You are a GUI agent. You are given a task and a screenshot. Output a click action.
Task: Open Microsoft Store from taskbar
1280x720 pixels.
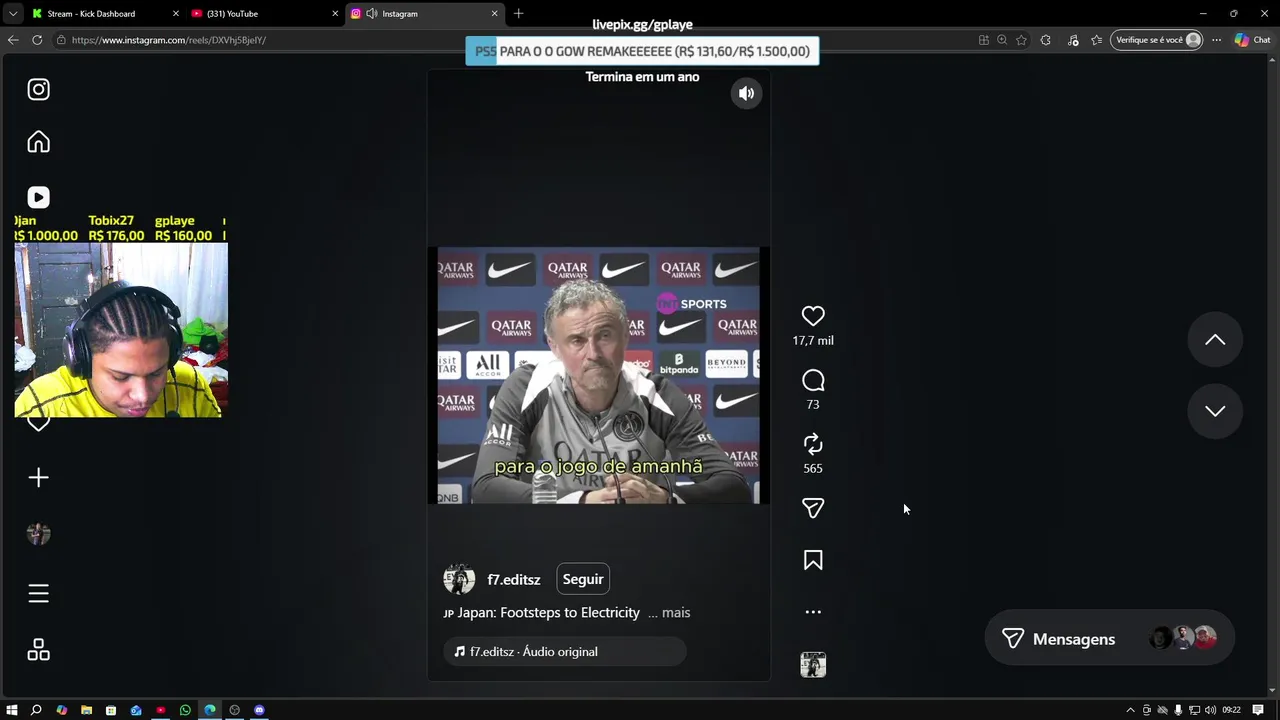coord(111,710)
